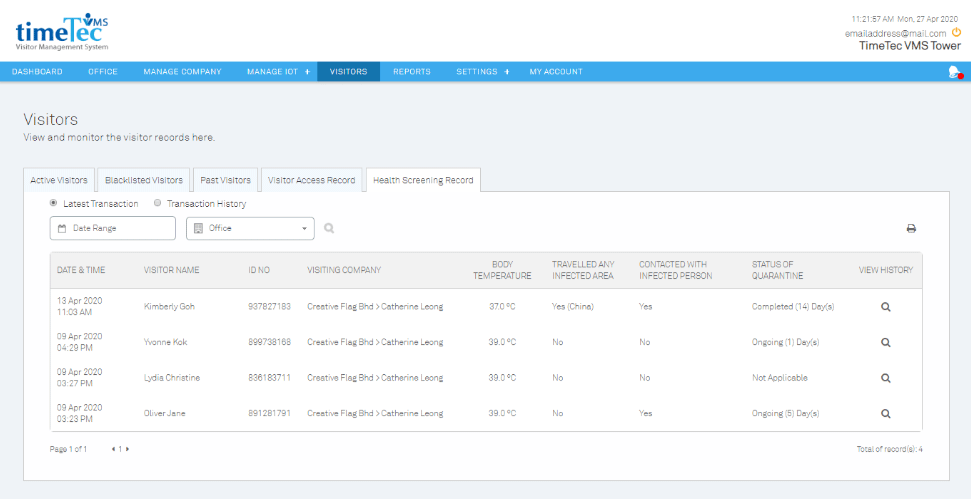Click Completed (14) Day(s) status
This screenshot has width=971, height=499.
793,306
